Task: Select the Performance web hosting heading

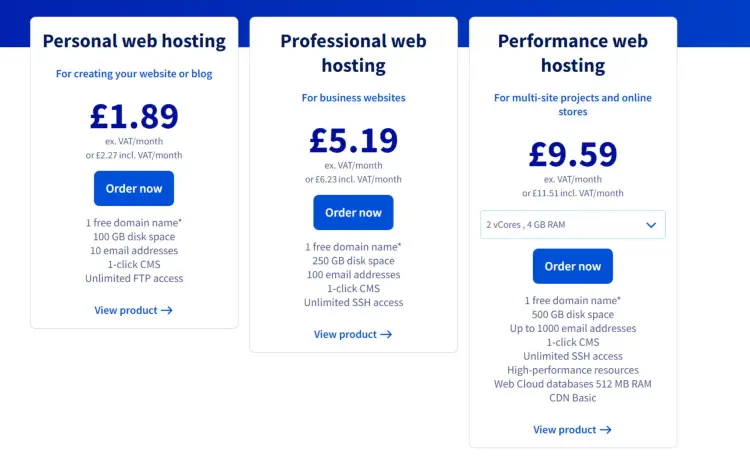Action: (573, 53)
